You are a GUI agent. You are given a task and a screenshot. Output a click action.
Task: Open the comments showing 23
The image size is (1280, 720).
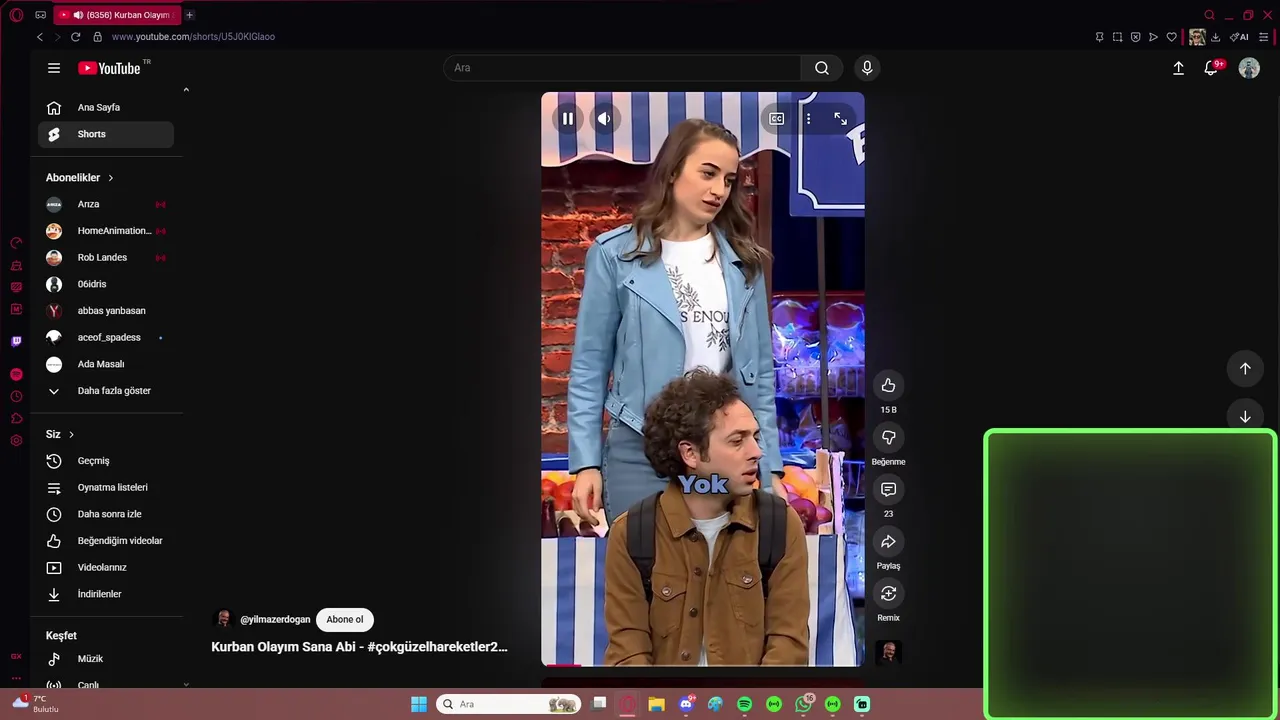click(888, 490)
